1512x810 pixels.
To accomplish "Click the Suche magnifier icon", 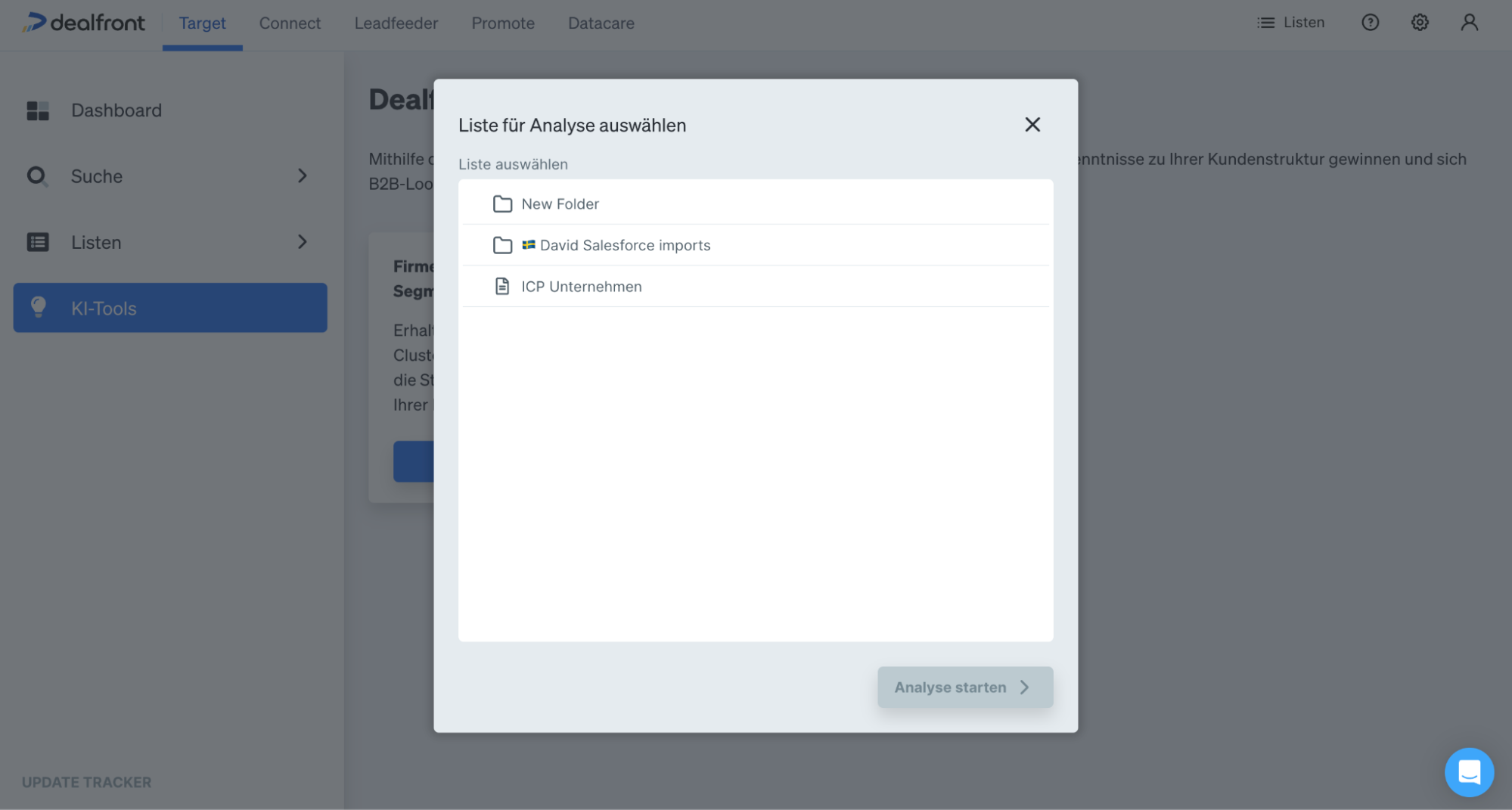I will pyautogui.click(x=36, y=175).
